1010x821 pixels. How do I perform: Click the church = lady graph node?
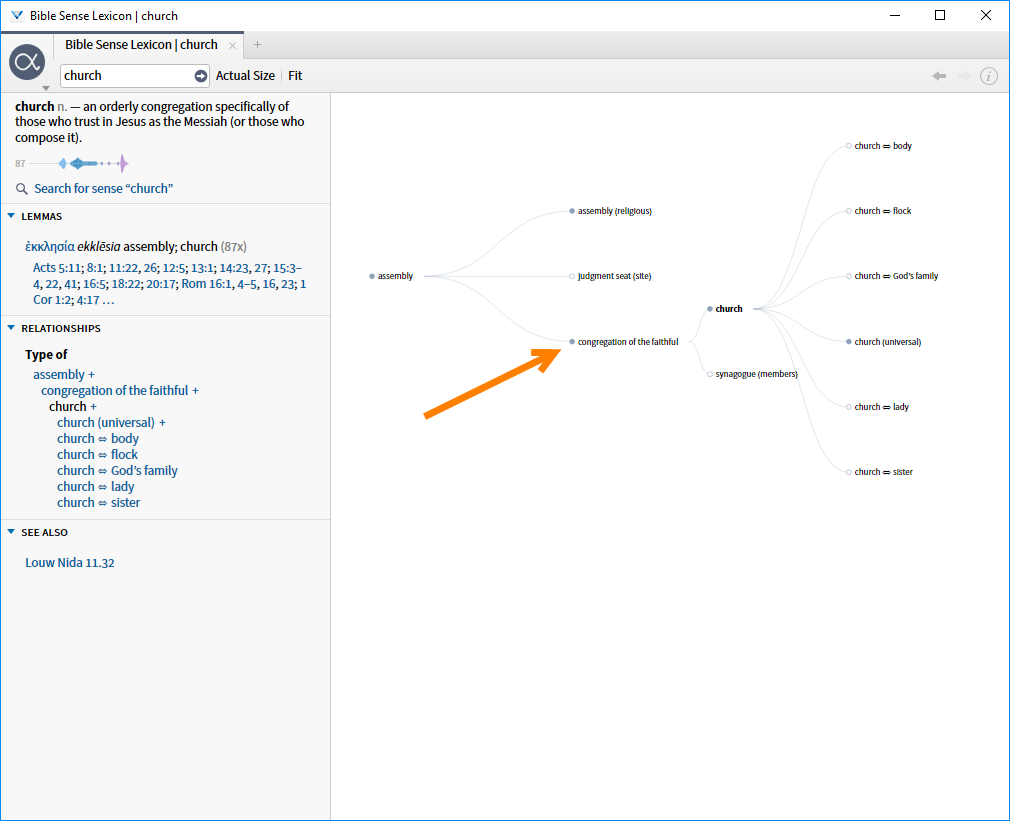(x=881, y=407)
